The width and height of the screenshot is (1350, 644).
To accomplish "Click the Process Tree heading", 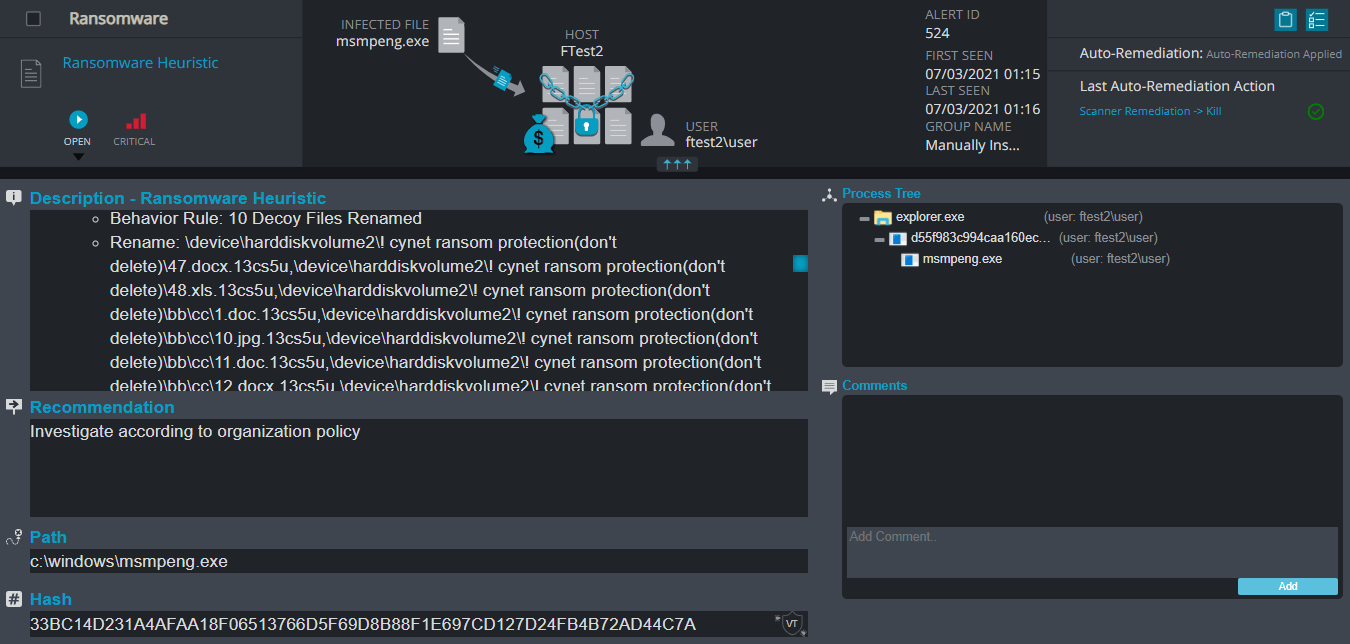I will (x=881, y=194).
